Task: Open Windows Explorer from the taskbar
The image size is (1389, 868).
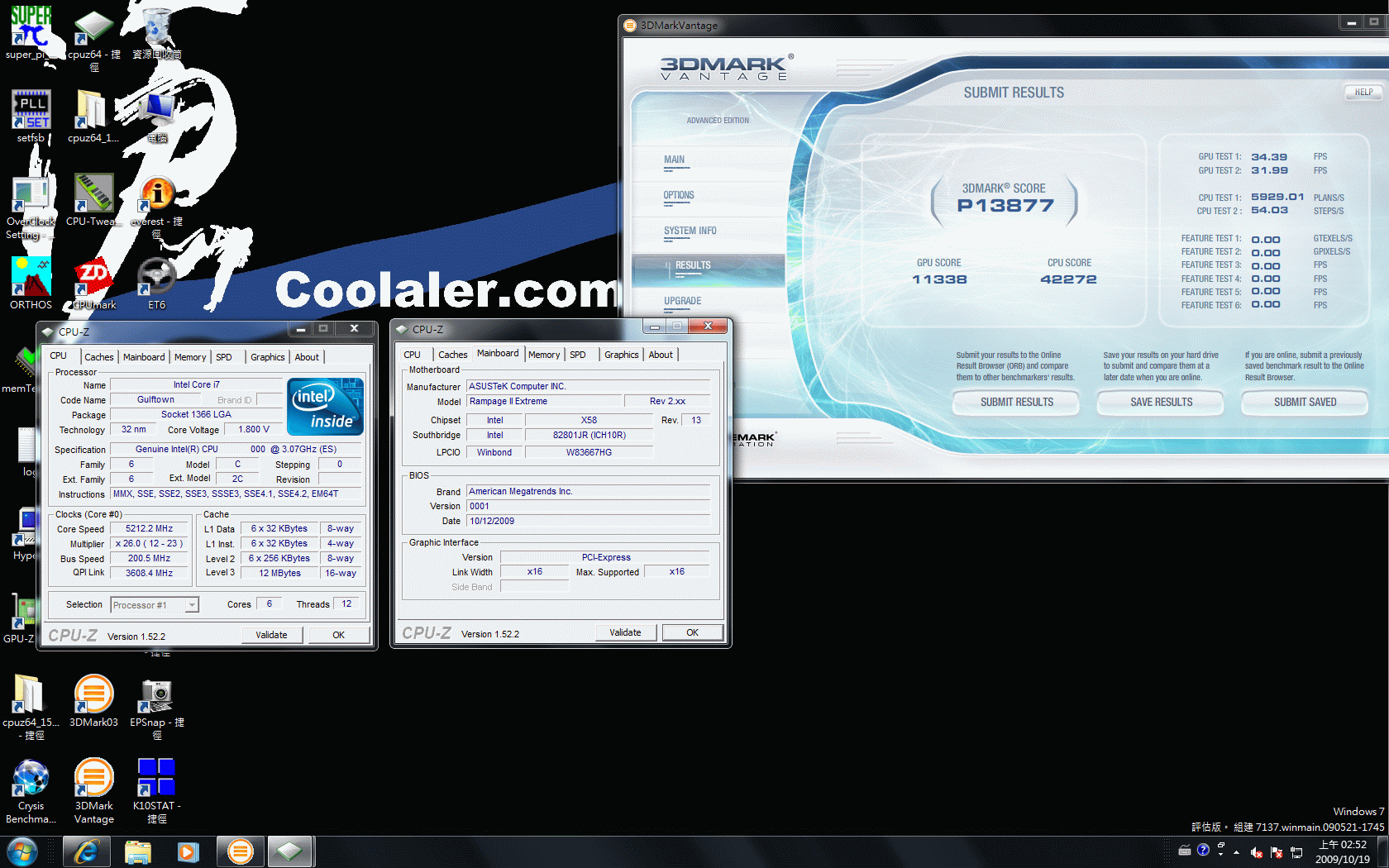Action: click(137, 851)
